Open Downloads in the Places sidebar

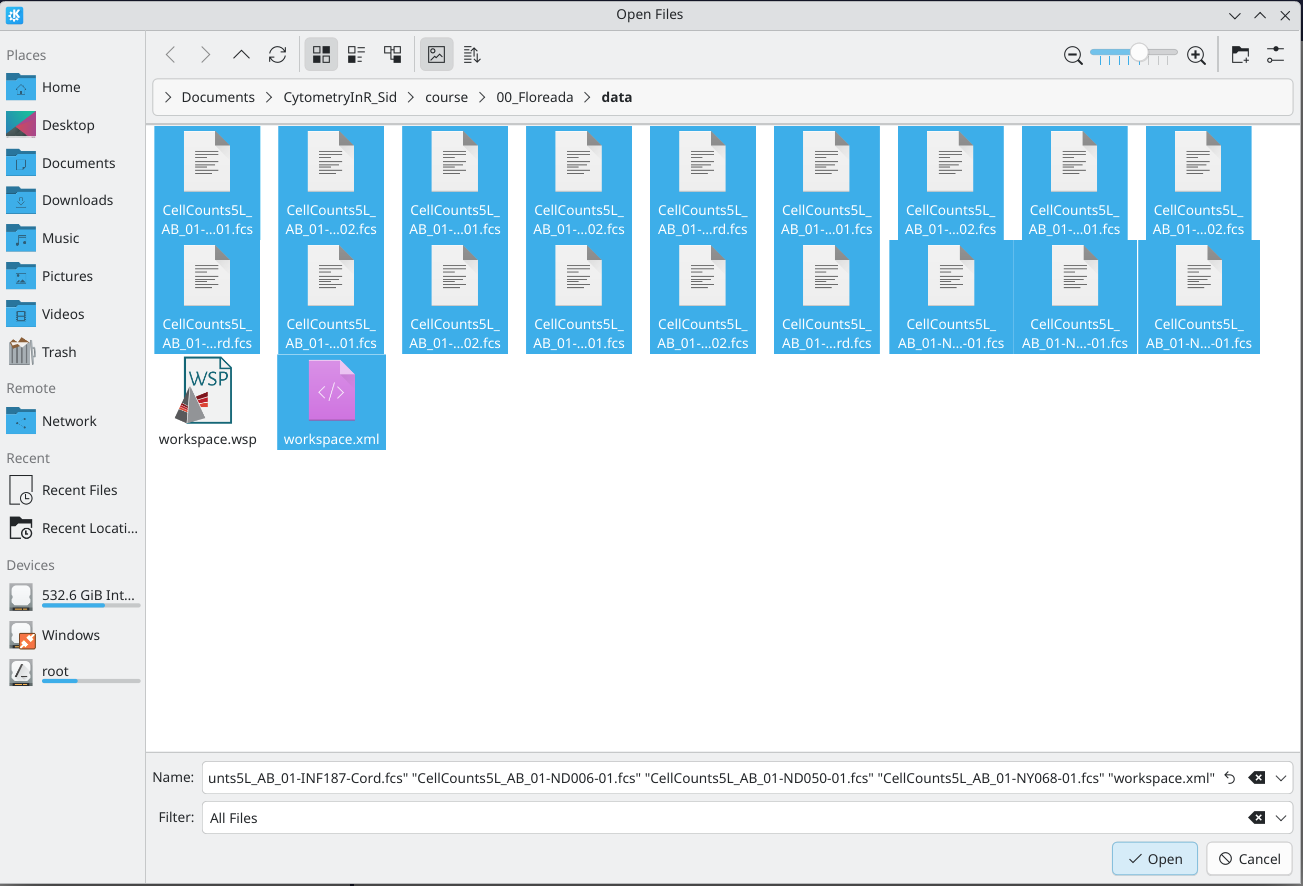click(x=77, y=200)
